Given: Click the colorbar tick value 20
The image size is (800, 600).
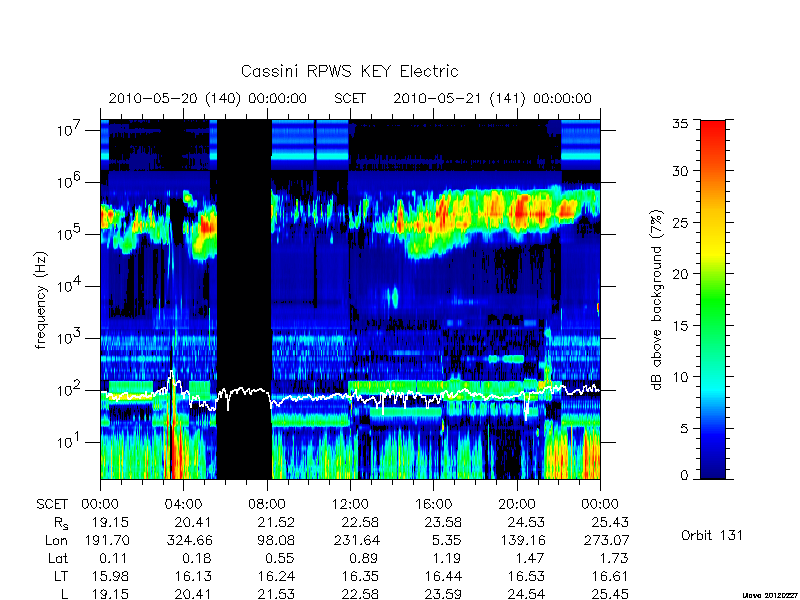Looking at the screenshot, I should [x=680, y=274].
